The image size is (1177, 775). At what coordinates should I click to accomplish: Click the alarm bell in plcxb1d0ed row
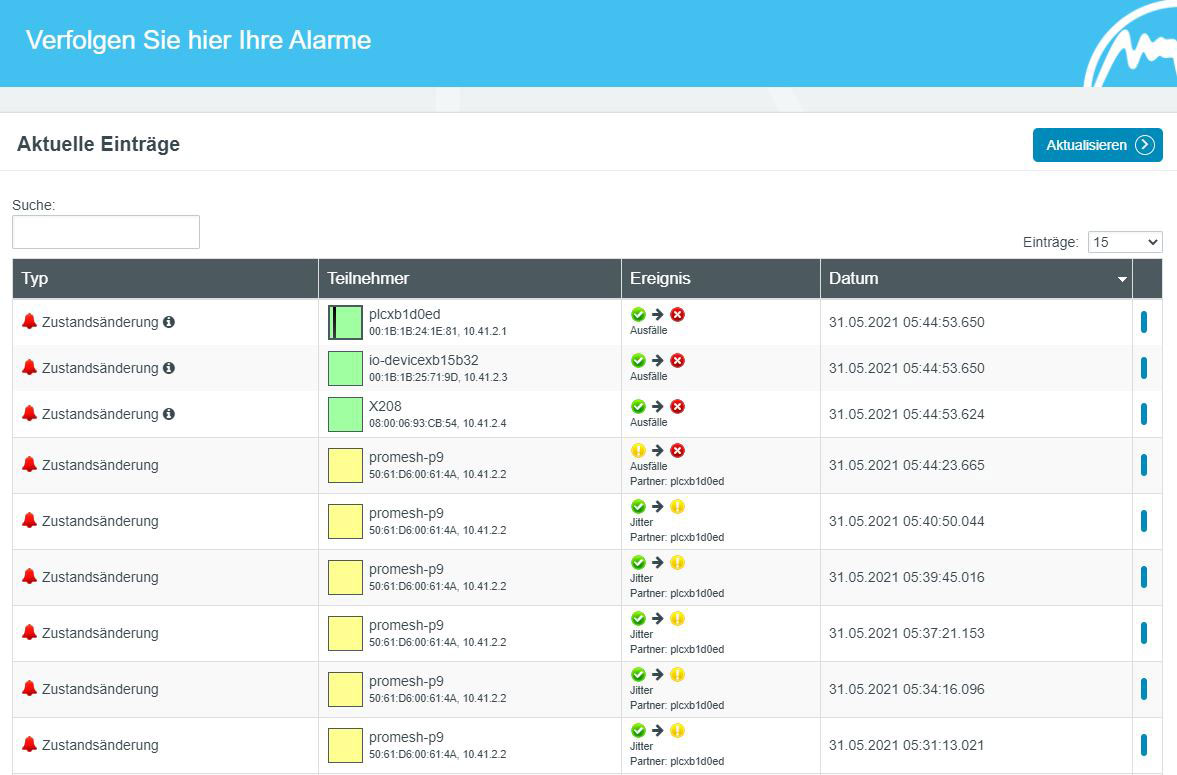[29, 322]
